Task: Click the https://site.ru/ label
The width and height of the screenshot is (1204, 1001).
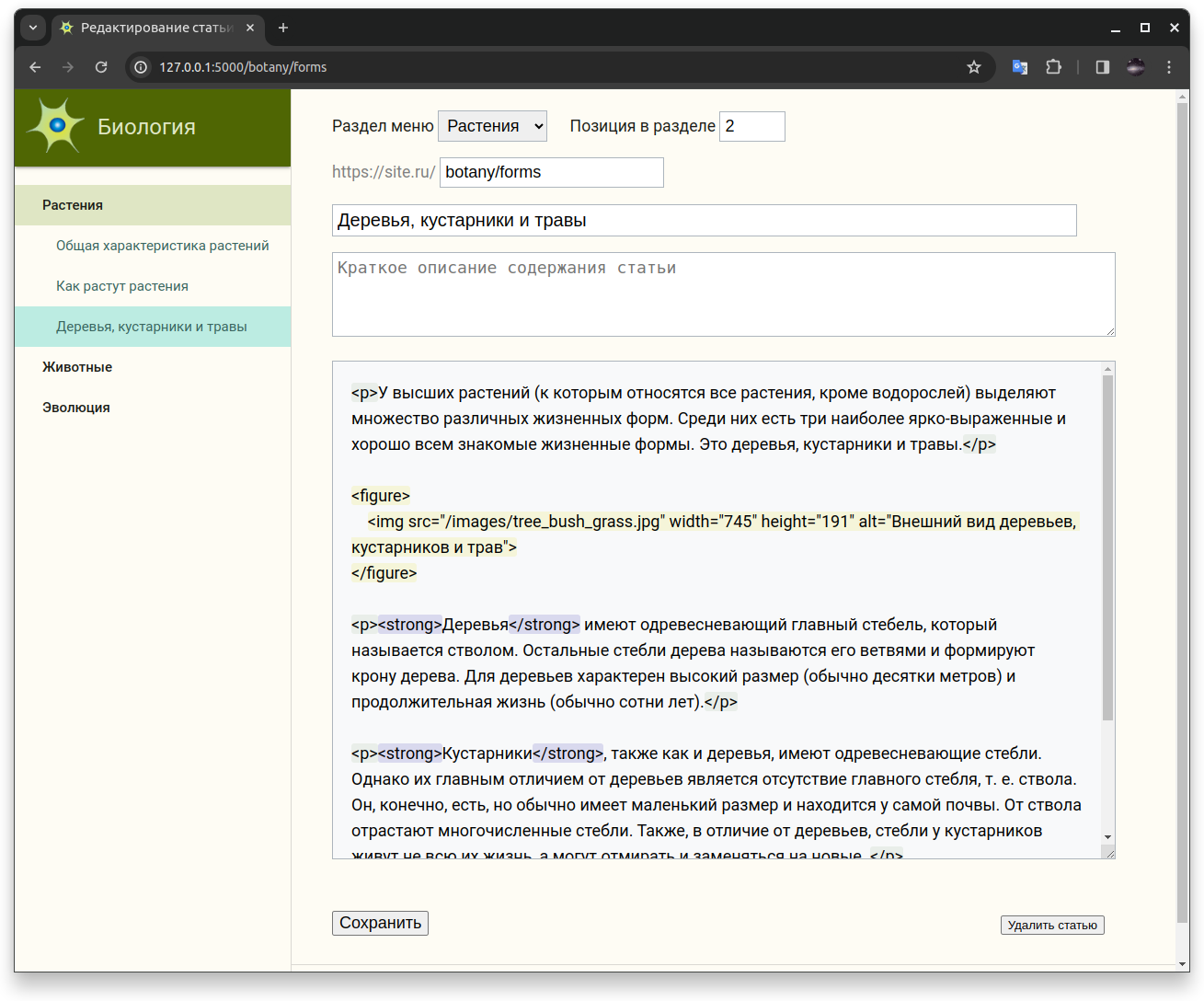Action: pyautogui.click(x=384, y=172)
